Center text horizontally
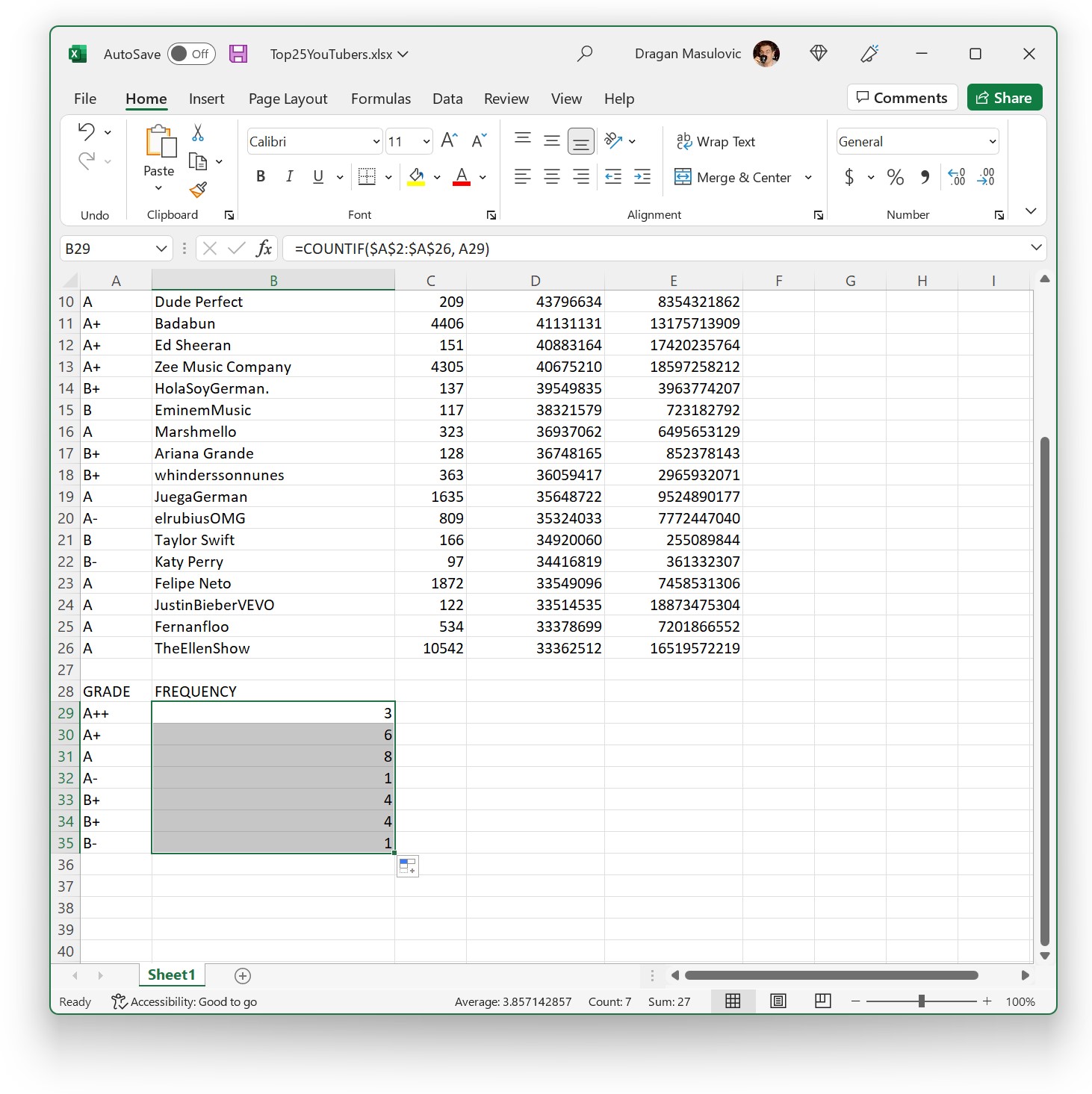Image resolution: width=1092 pixels, height=1094 pixels. [x=552, y=176]
